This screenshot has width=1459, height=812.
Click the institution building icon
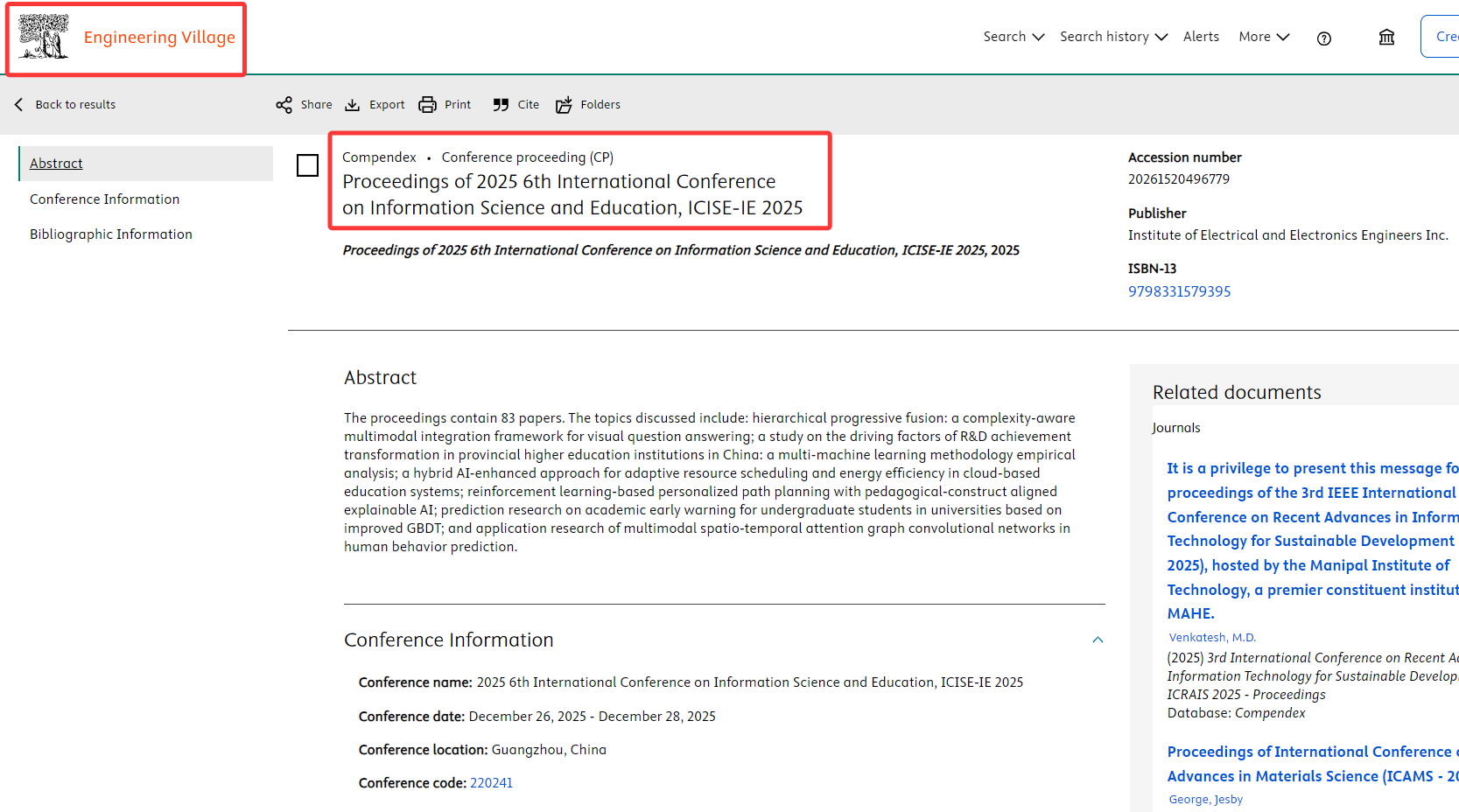tap(1386, 37)
